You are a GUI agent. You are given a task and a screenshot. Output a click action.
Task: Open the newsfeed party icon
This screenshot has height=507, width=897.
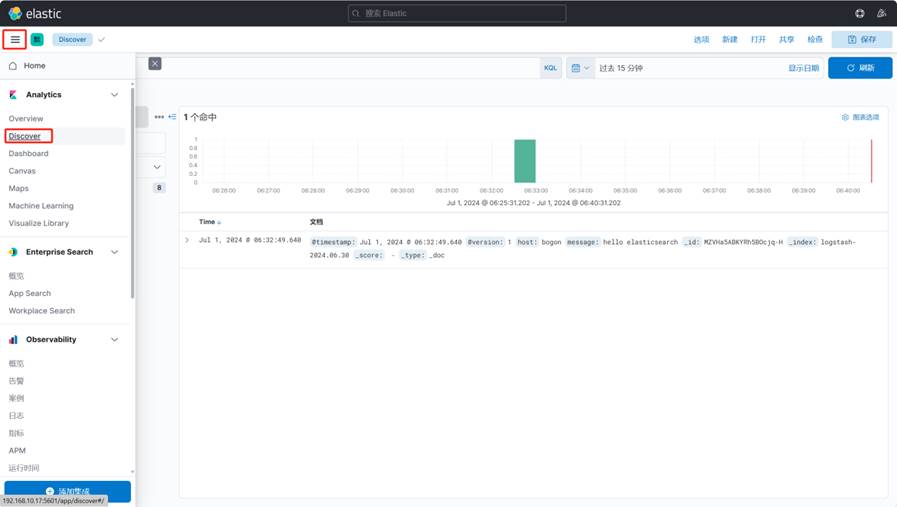[881, 13]
